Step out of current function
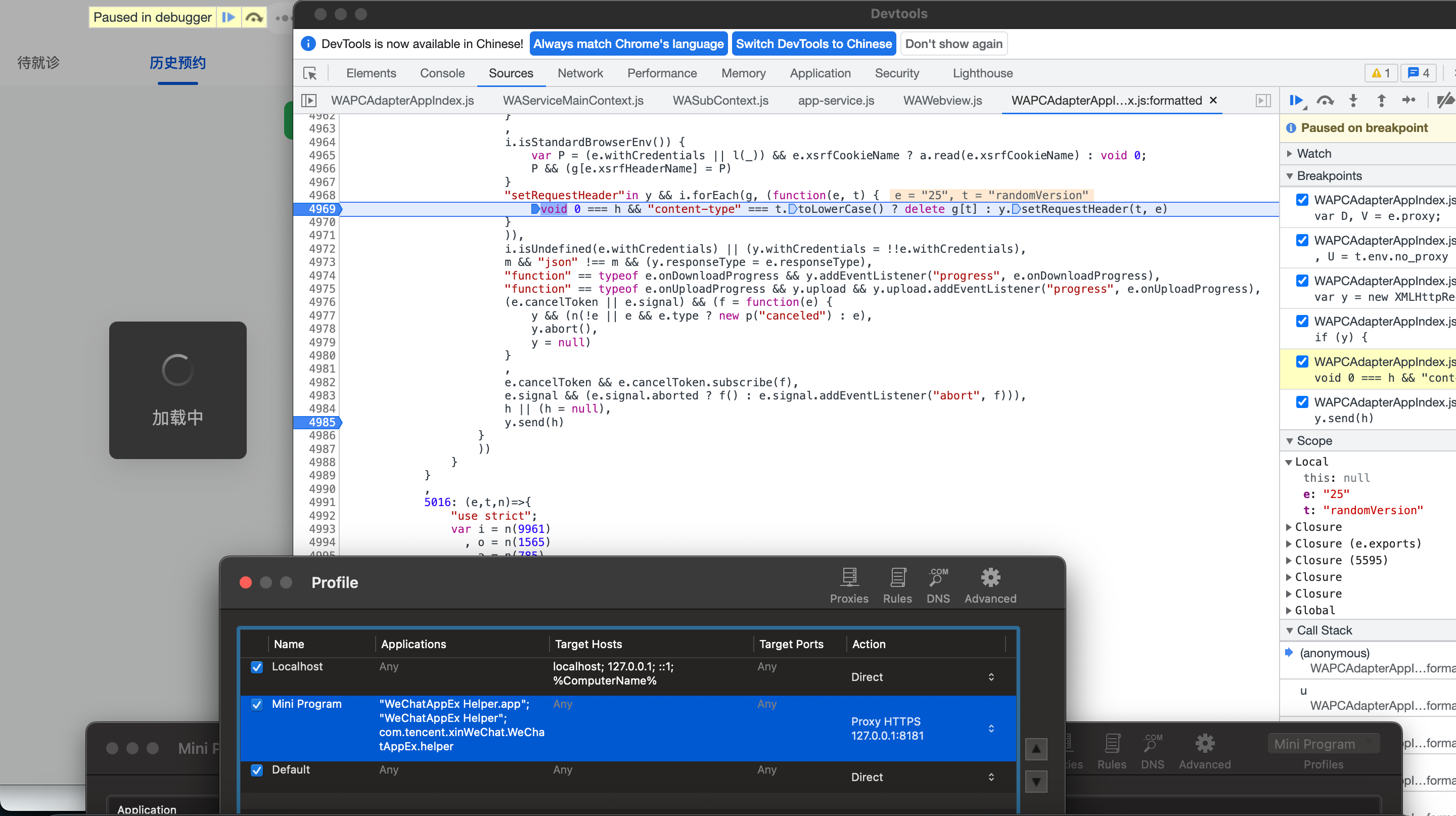The width and height of the screenshot is (1456, 816). [x=1381, y=101]
